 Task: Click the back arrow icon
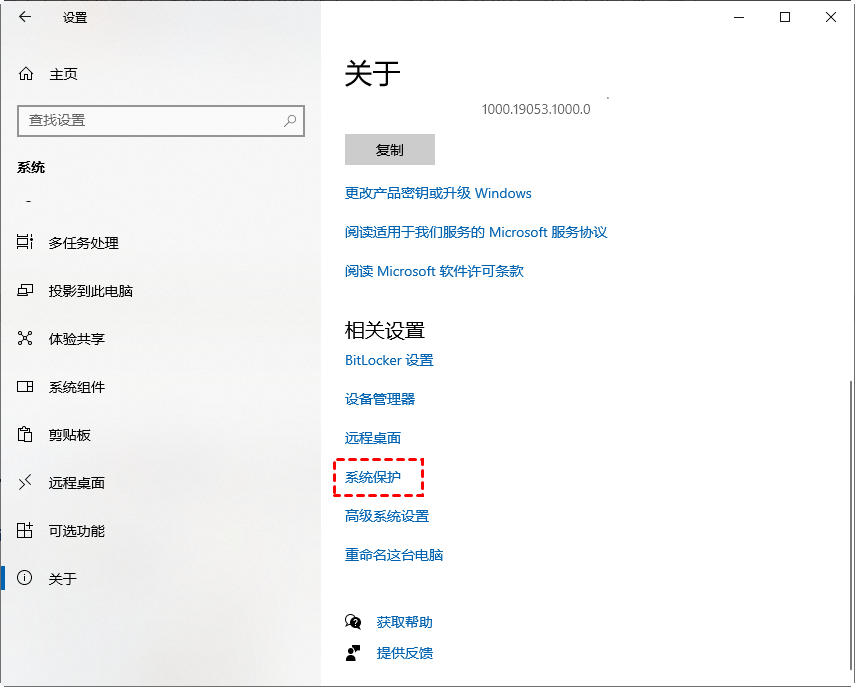pos(25,17)
